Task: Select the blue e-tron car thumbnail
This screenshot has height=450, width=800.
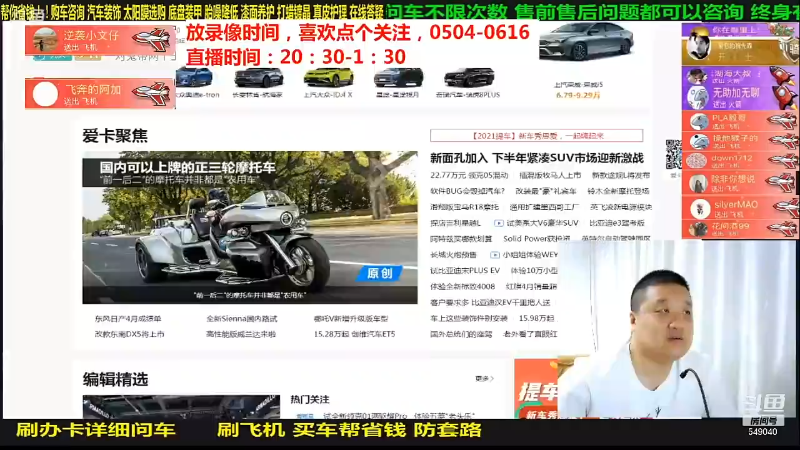Action: (x=194, y=77)
